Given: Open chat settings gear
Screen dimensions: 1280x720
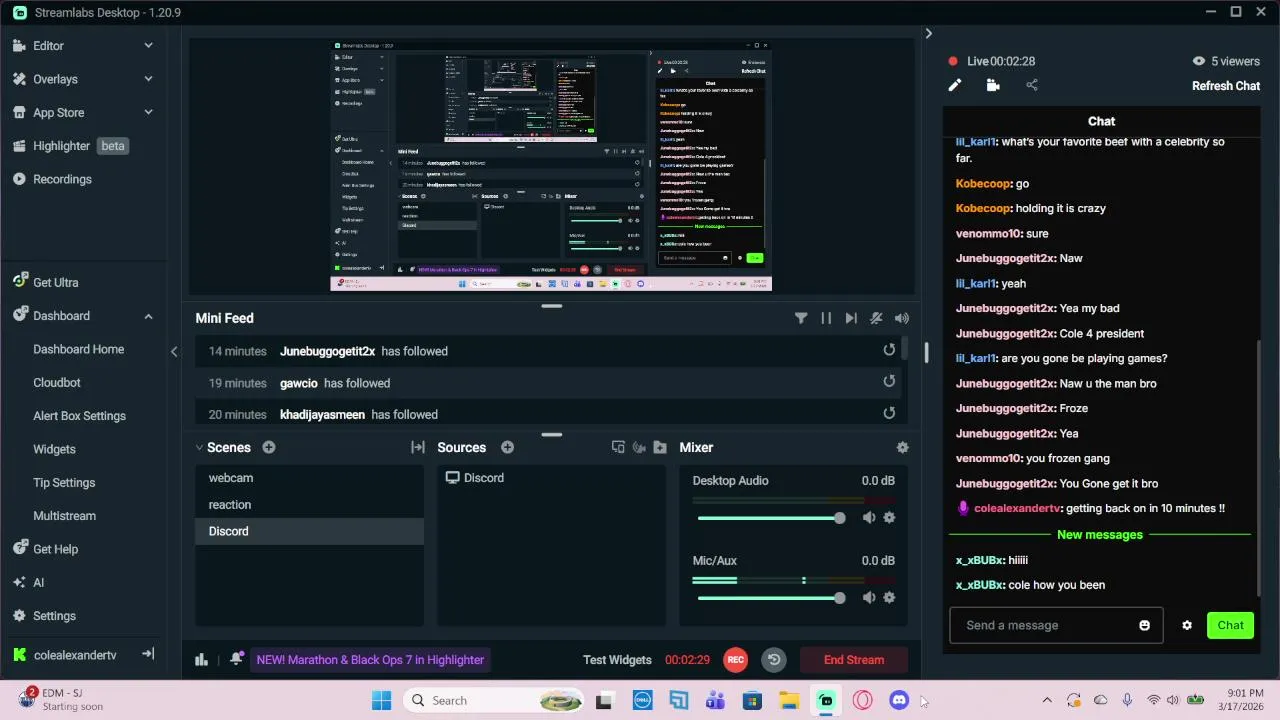Looking at the screenshot, I should tap(1187, 626).
